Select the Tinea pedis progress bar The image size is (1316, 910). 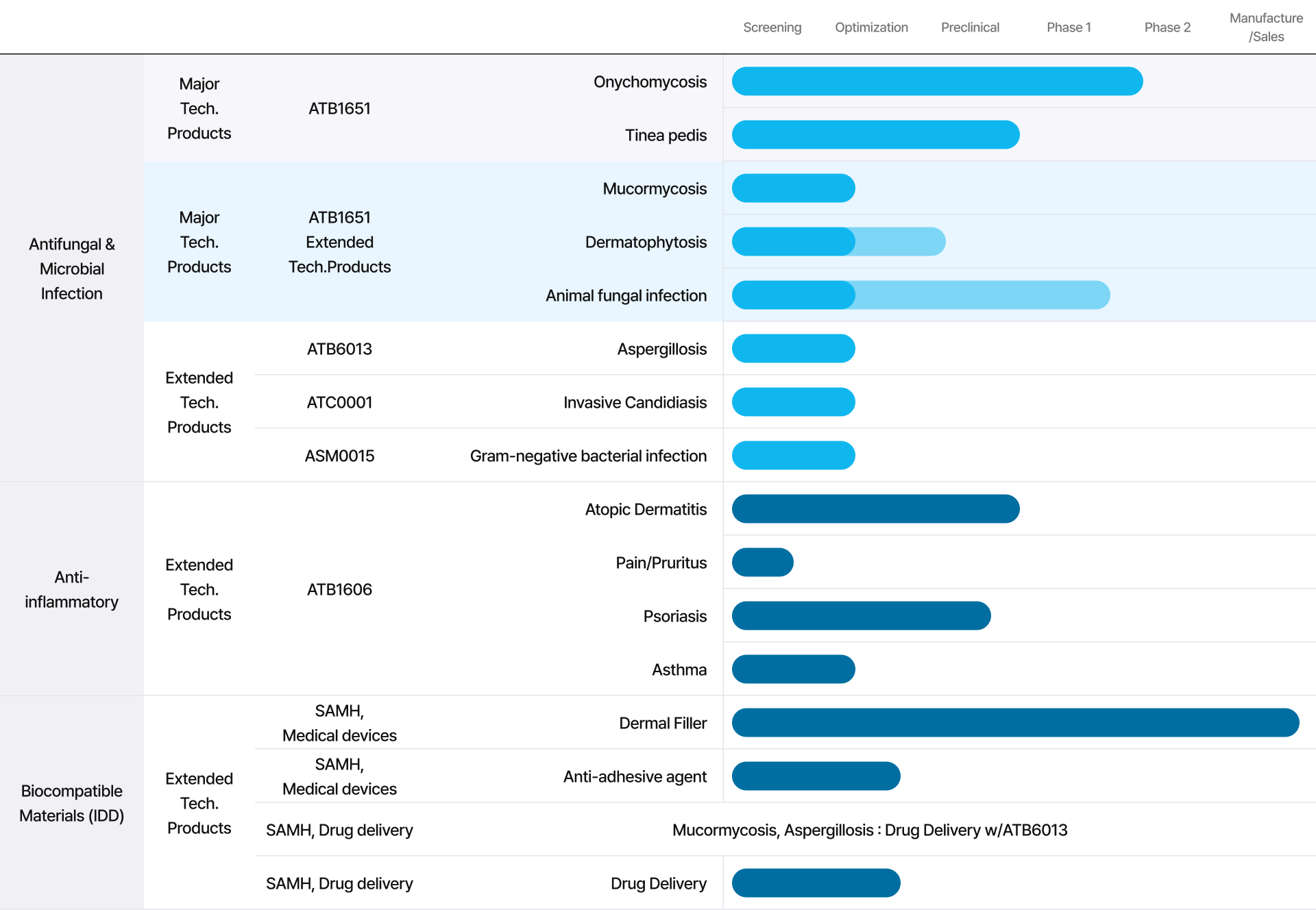[875, 135]
